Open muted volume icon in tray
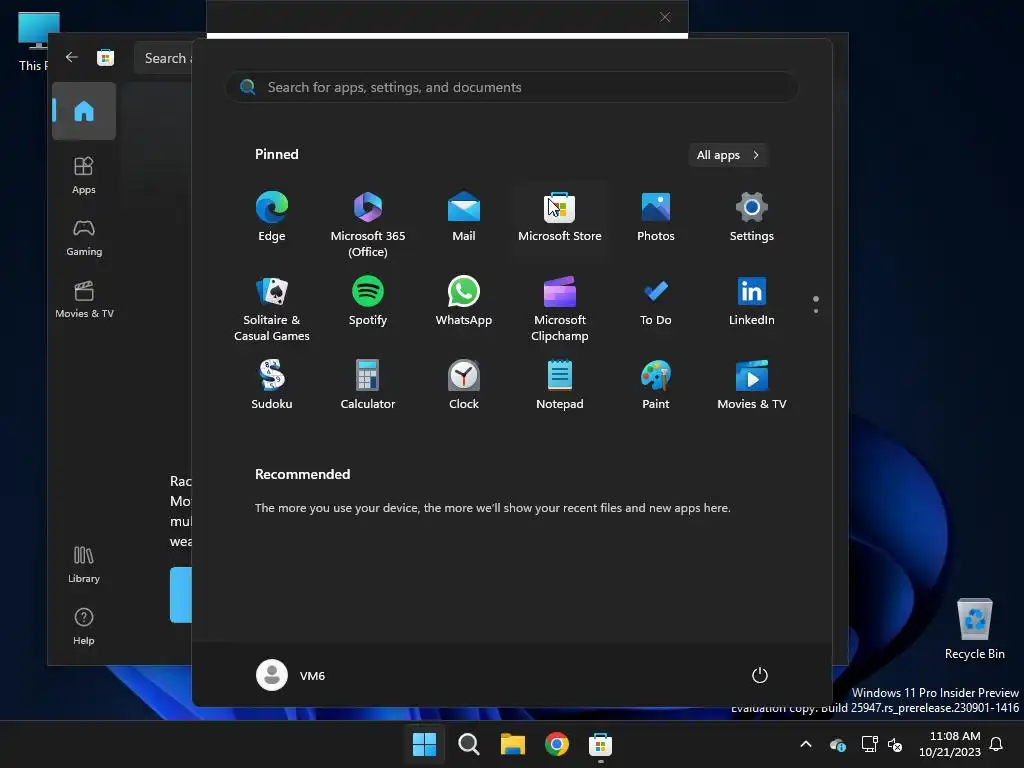 pos(895,744)
